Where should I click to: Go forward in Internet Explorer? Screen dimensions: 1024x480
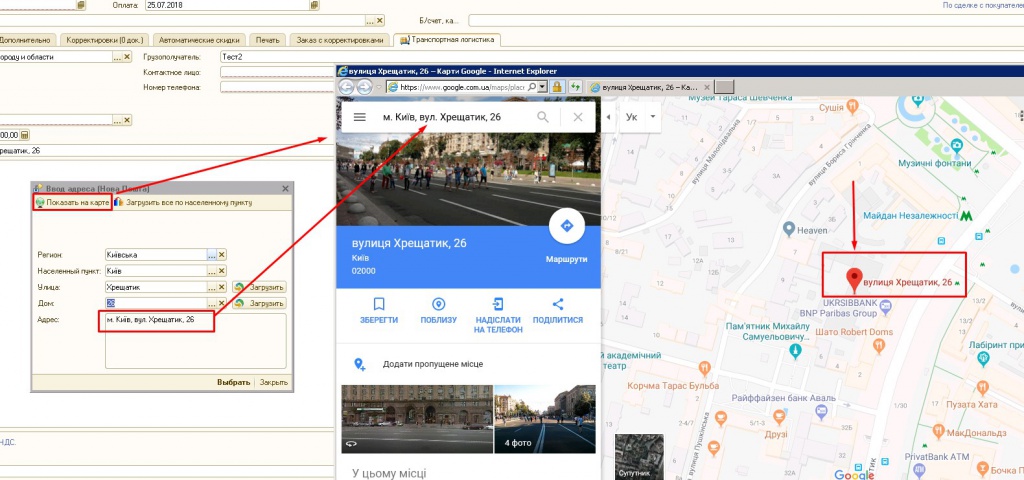tap(364, 87)
